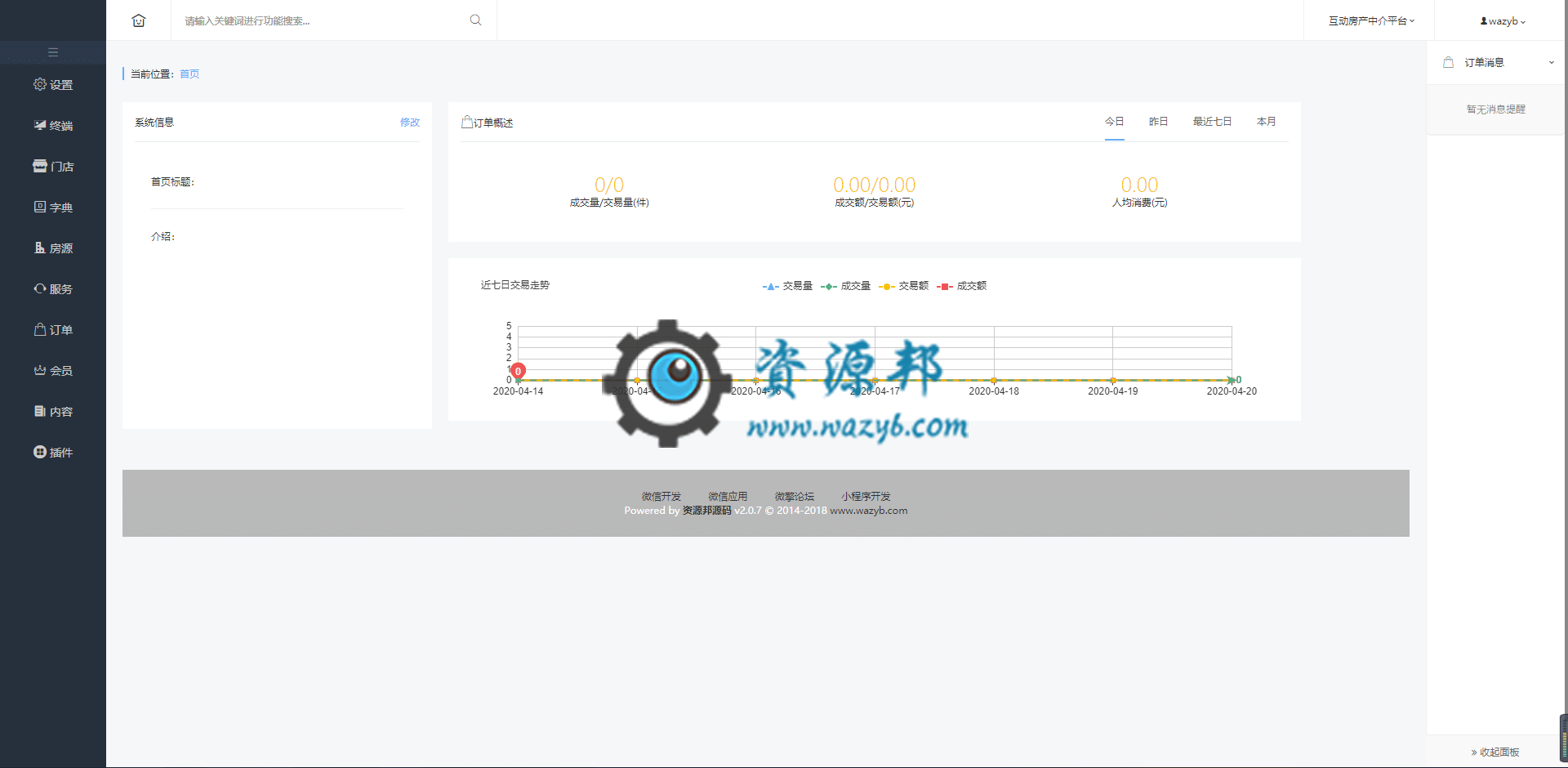The height and width of the screenshot is (768, 1568).
Task: Click the 介绍 label
Action: (x=163, y=236)
